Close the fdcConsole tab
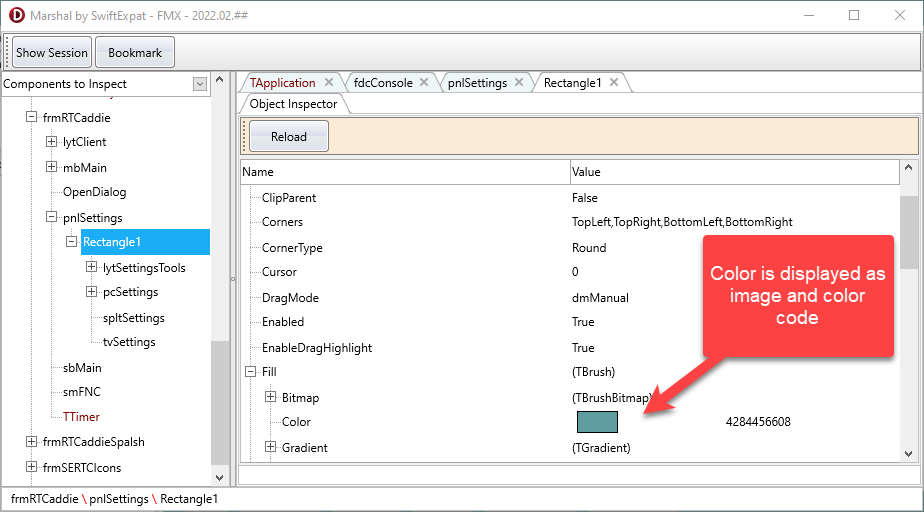Screen dimensions: 924x512 click(424, 83)
